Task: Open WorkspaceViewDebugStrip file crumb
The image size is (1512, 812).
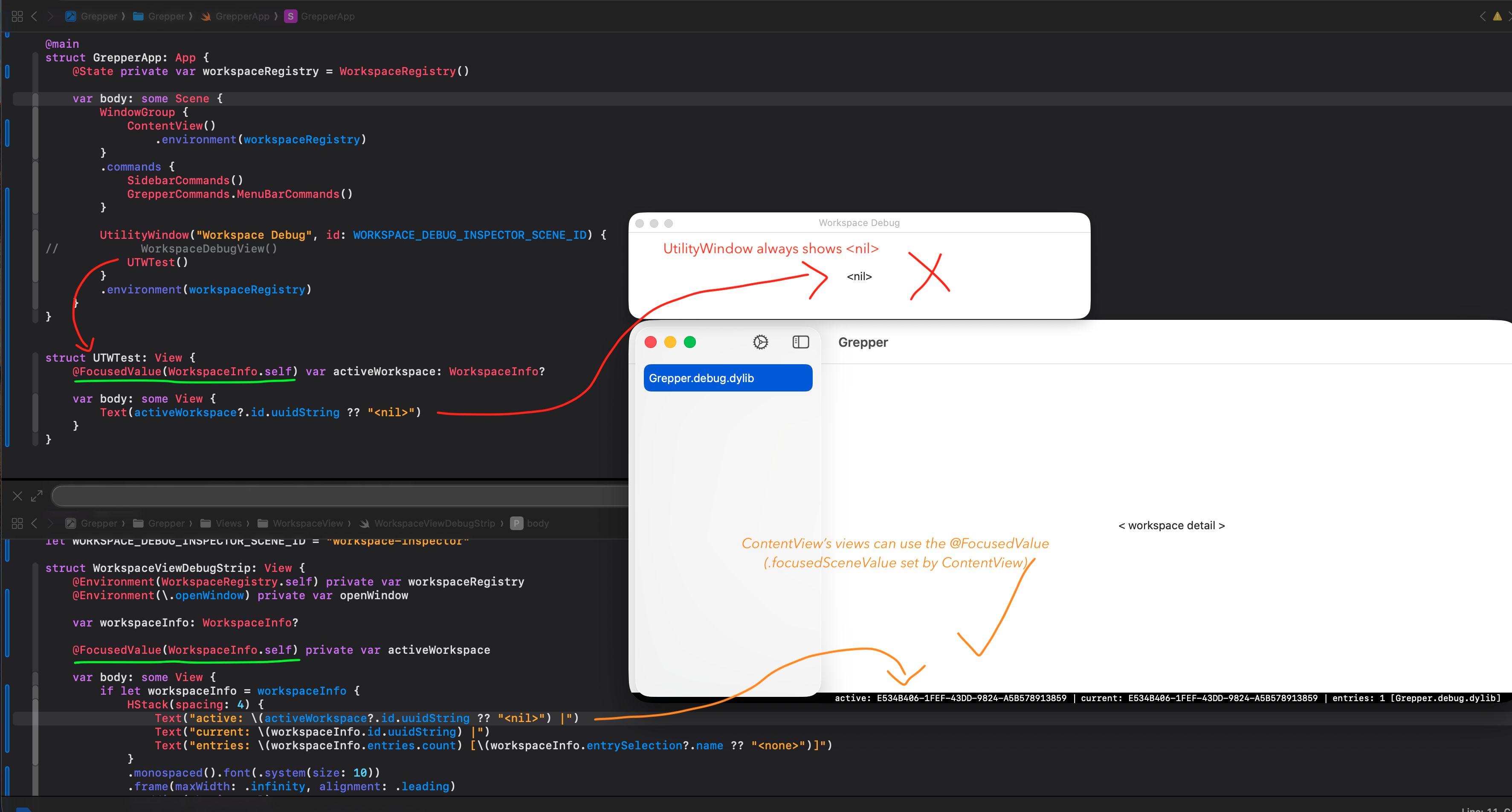Action: click(427, 523)
